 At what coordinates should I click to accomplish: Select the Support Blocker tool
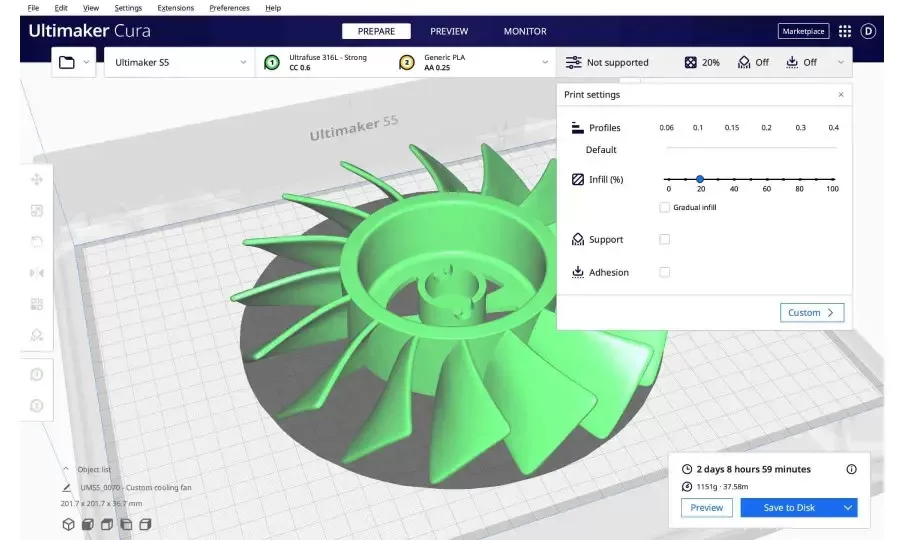(x=36, y=335)
